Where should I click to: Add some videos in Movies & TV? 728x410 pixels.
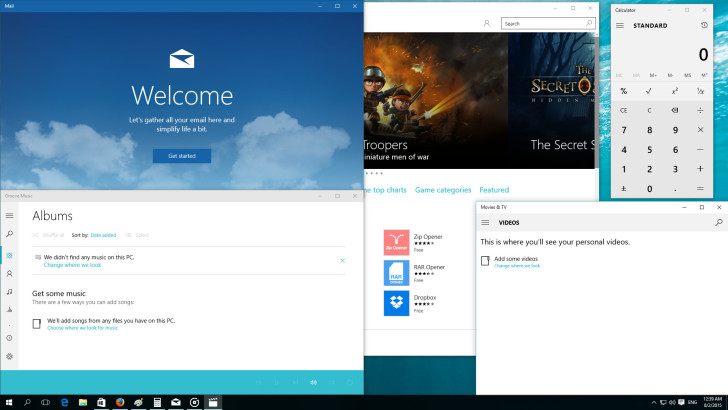pos(516,259)
